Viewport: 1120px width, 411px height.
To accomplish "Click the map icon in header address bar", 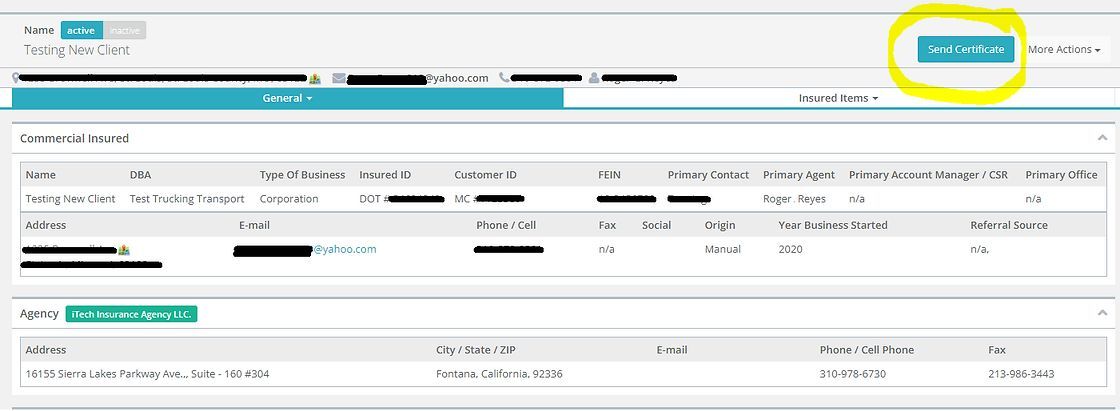I will (x=315, y=78).
